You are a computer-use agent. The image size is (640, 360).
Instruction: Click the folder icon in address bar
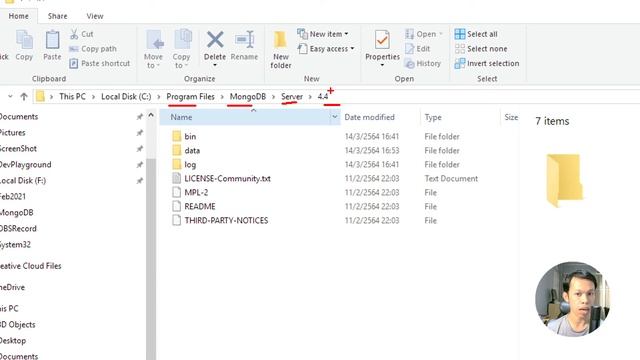[x=40, y=96]
